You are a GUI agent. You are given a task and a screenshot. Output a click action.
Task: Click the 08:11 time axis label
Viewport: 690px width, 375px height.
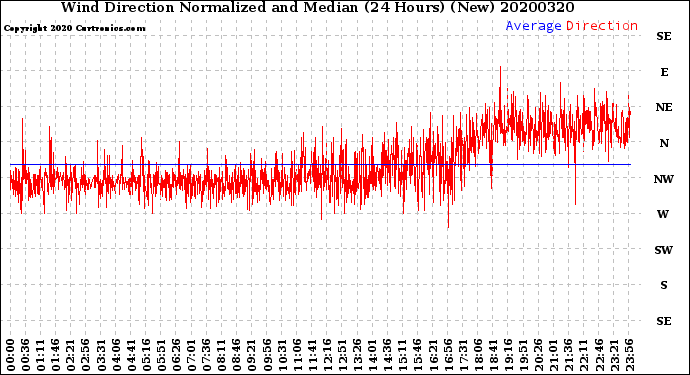[x=221, y=355]
